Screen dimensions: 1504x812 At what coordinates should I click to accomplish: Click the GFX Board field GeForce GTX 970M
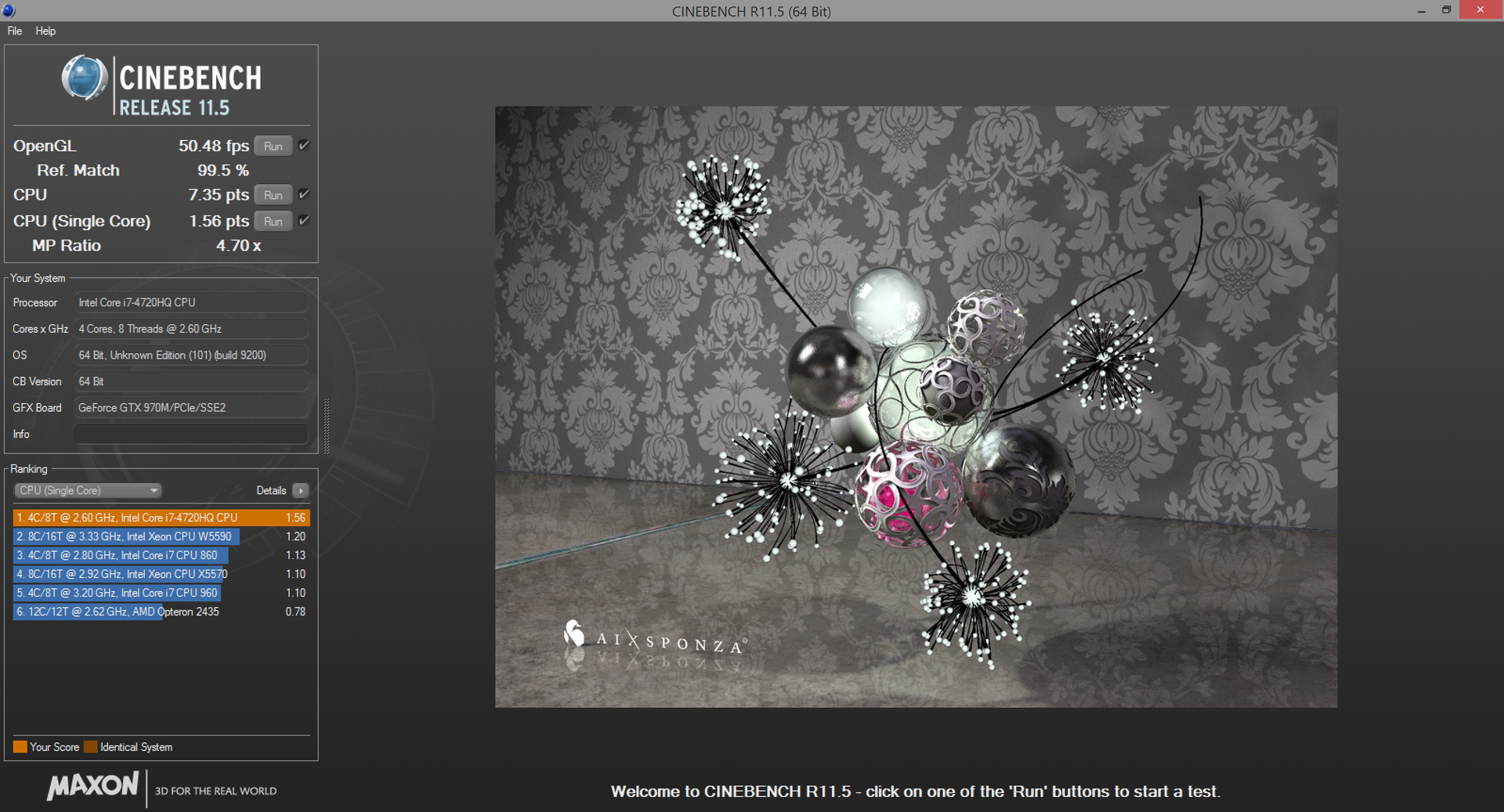(x=191, y=407)
